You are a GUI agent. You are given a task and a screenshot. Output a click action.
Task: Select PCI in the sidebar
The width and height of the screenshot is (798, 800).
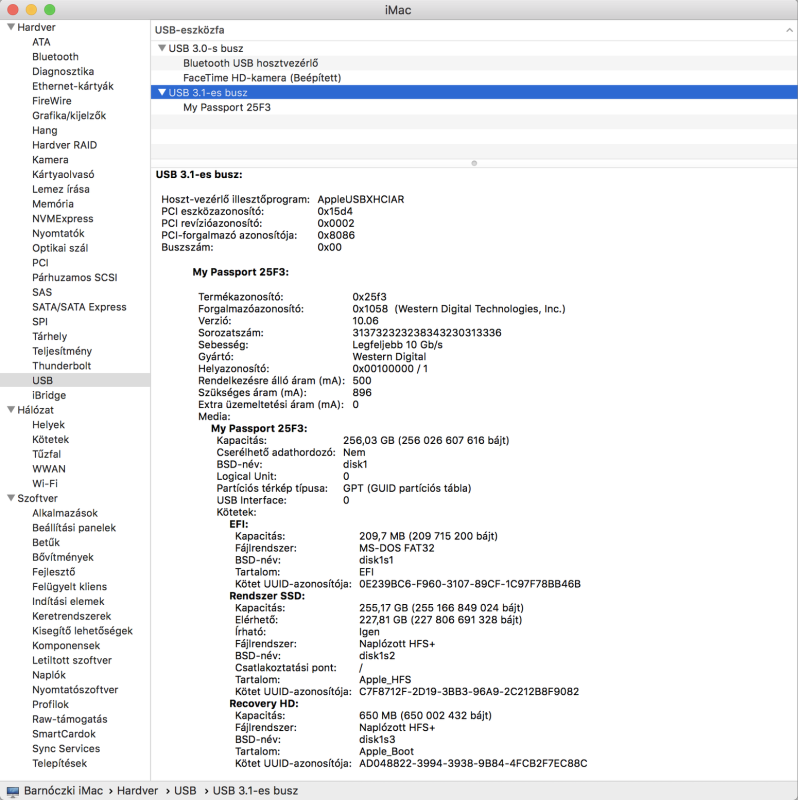[40, 263]
